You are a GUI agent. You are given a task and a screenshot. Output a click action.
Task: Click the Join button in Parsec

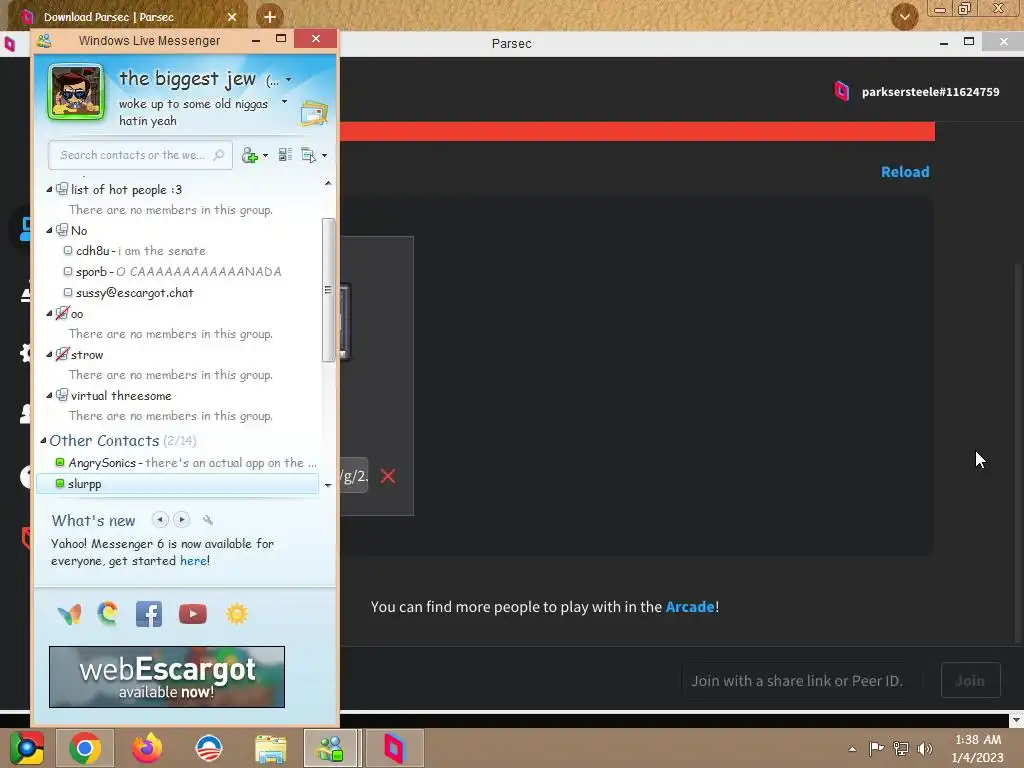[970, 680]
